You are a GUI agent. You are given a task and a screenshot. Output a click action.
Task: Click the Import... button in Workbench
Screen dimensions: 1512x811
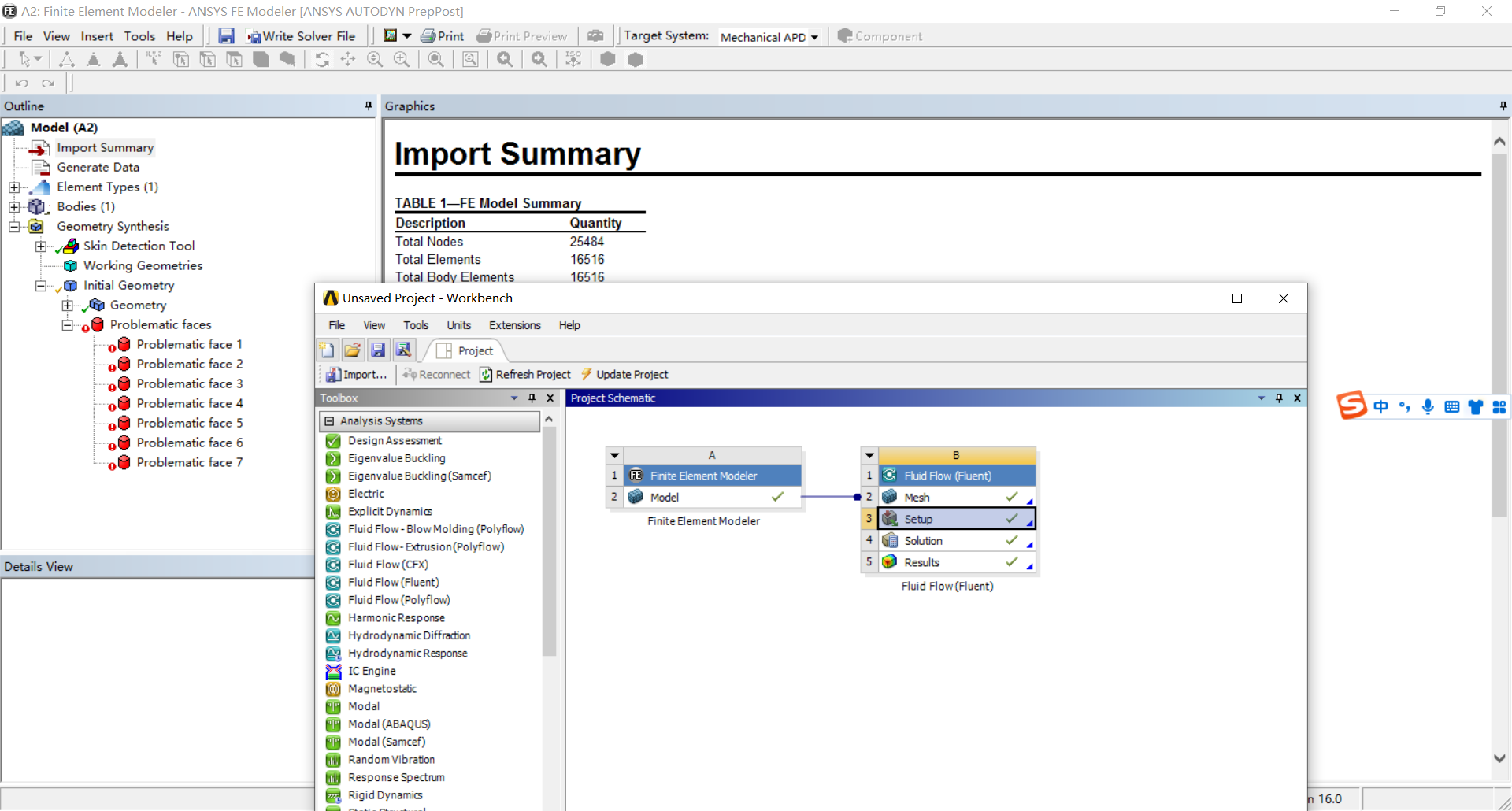pos(356,375)
